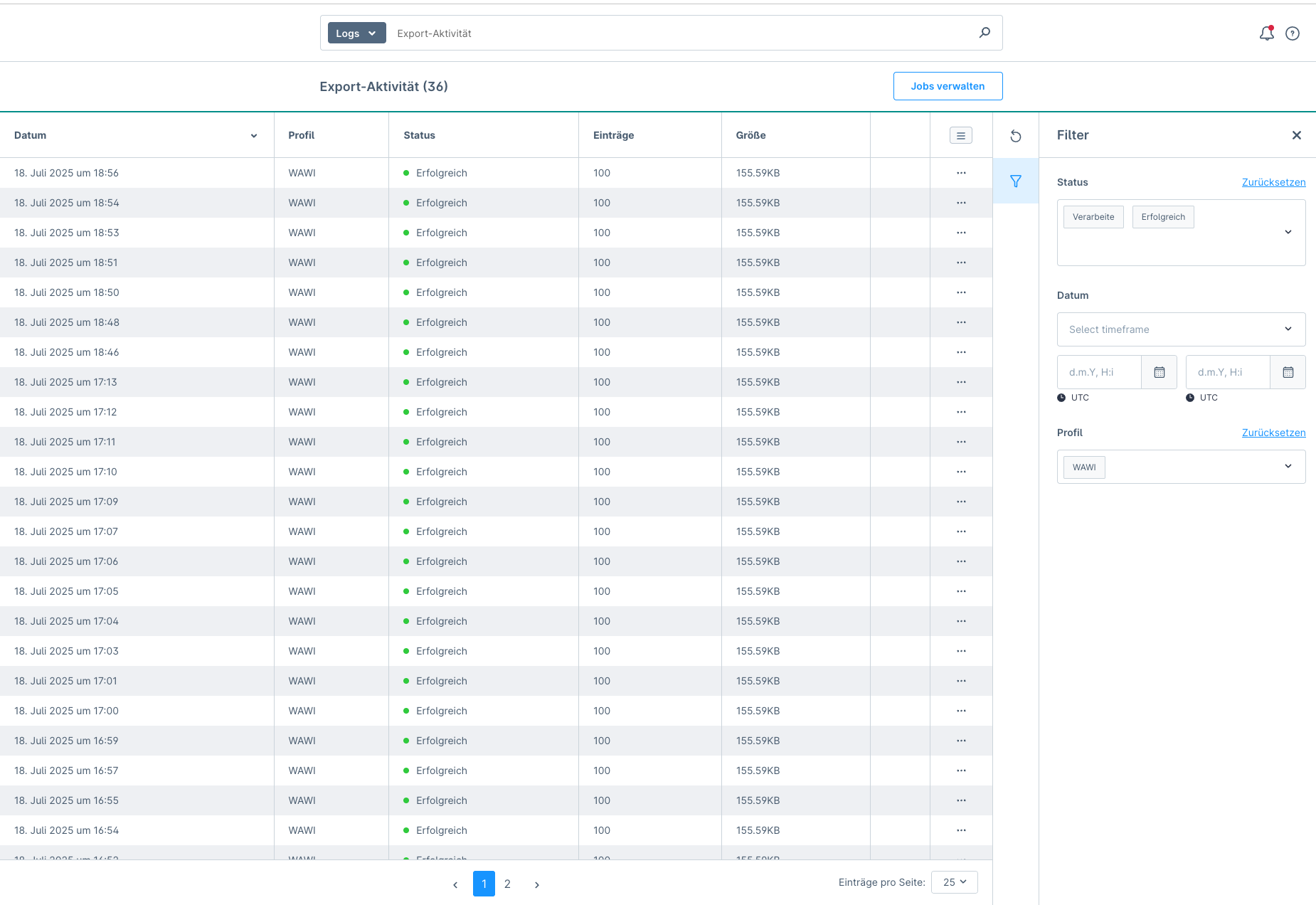
Task: Click the refresh table icon
Action: click(1016, 136)
